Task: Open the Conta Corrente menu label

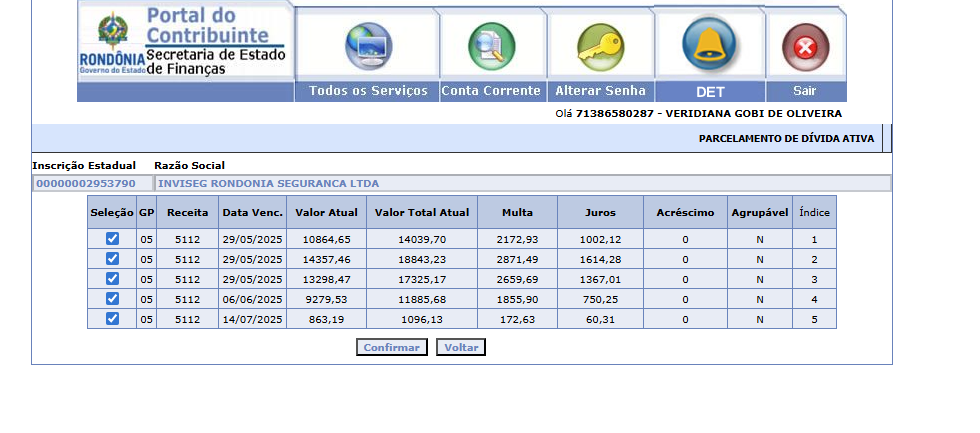Action: [491, 91]
